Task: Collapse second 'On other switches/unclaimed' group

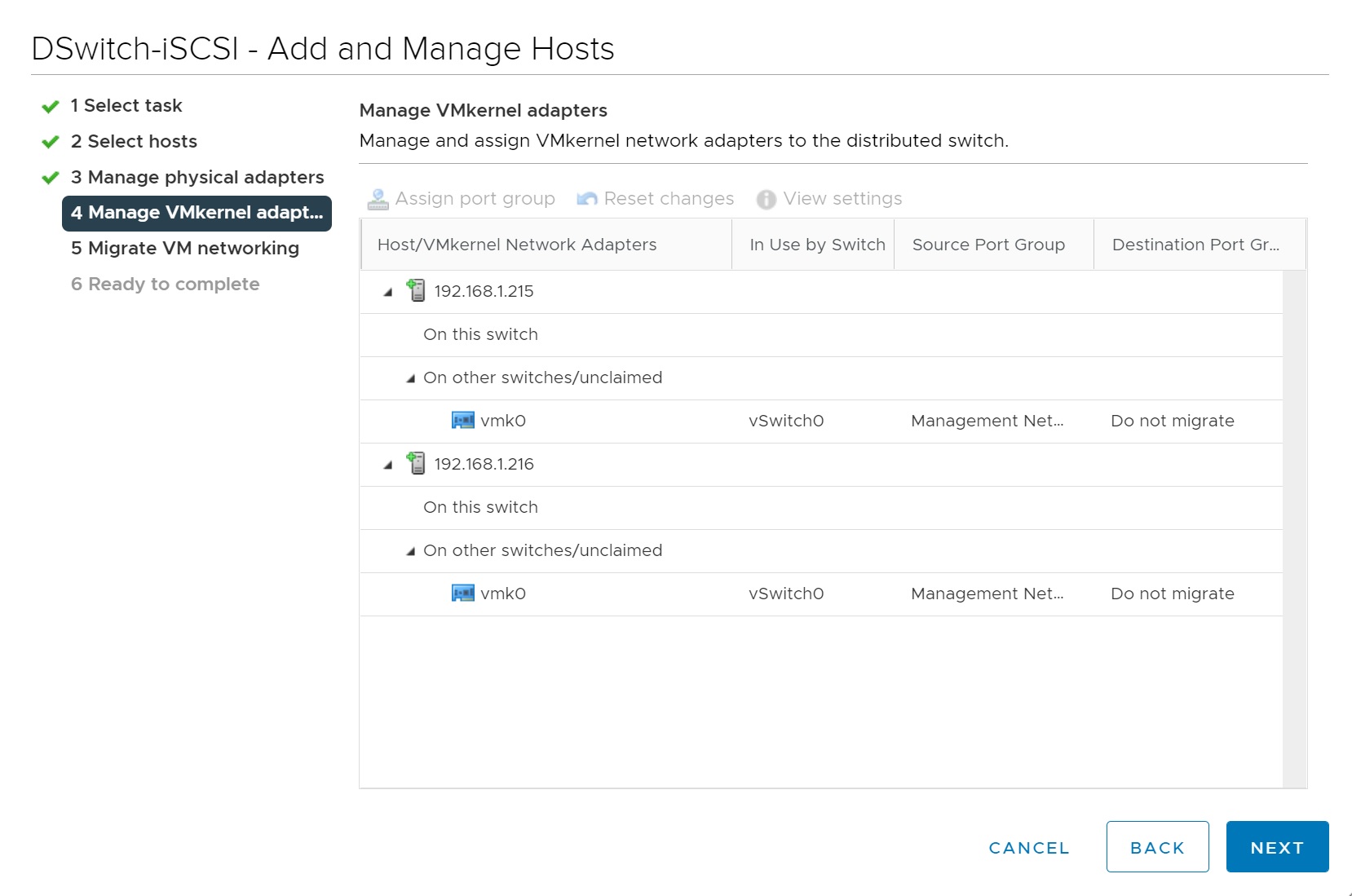Action: [x=411, y=551]
